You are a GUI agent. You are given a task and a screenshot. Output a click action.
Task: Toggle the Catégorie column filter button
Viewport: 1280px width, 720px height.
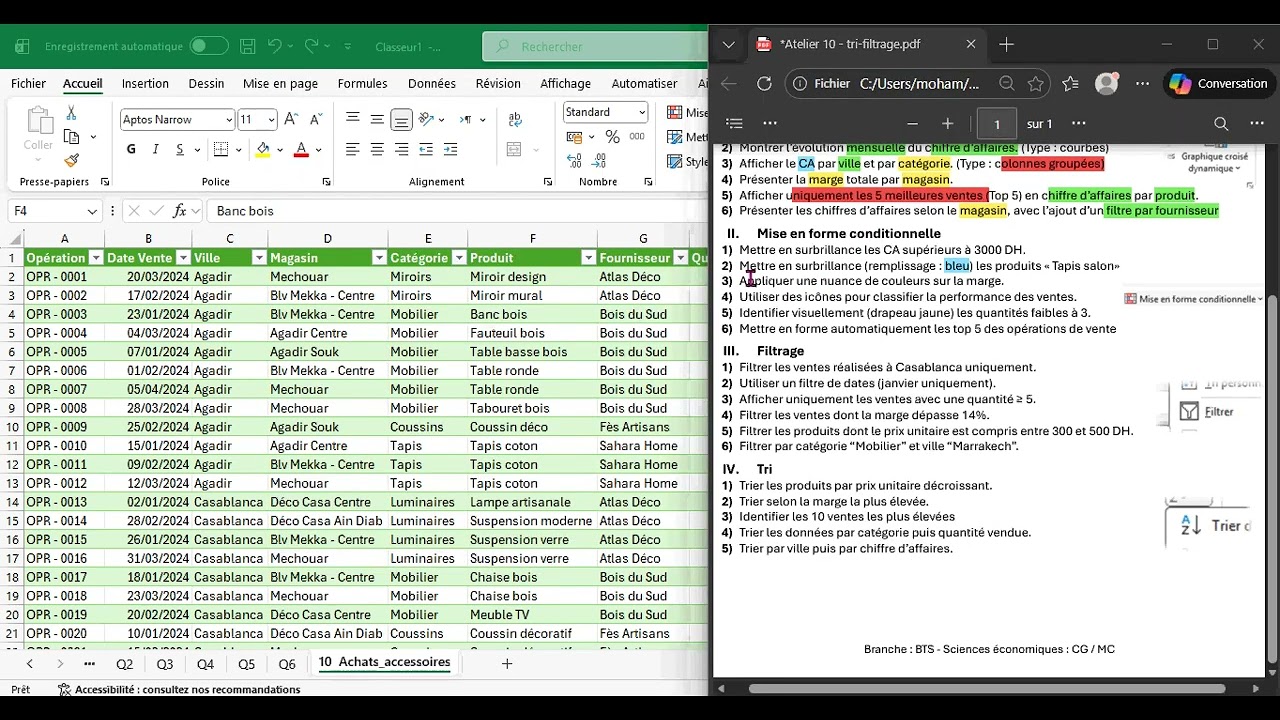(x=457, y=258)
